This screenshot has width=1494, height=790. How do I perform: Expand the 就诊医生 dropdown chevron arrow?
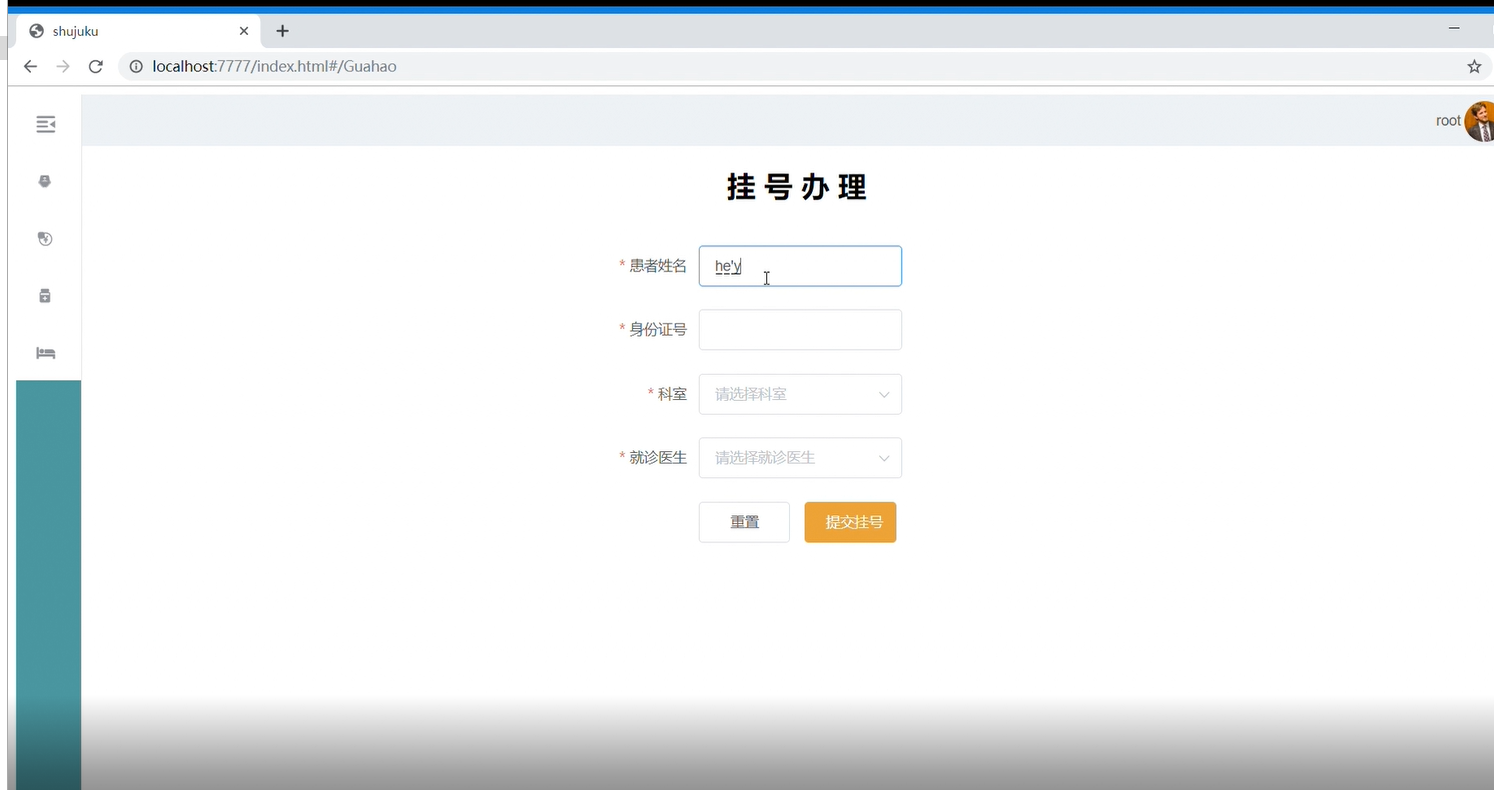pos(884,458)
